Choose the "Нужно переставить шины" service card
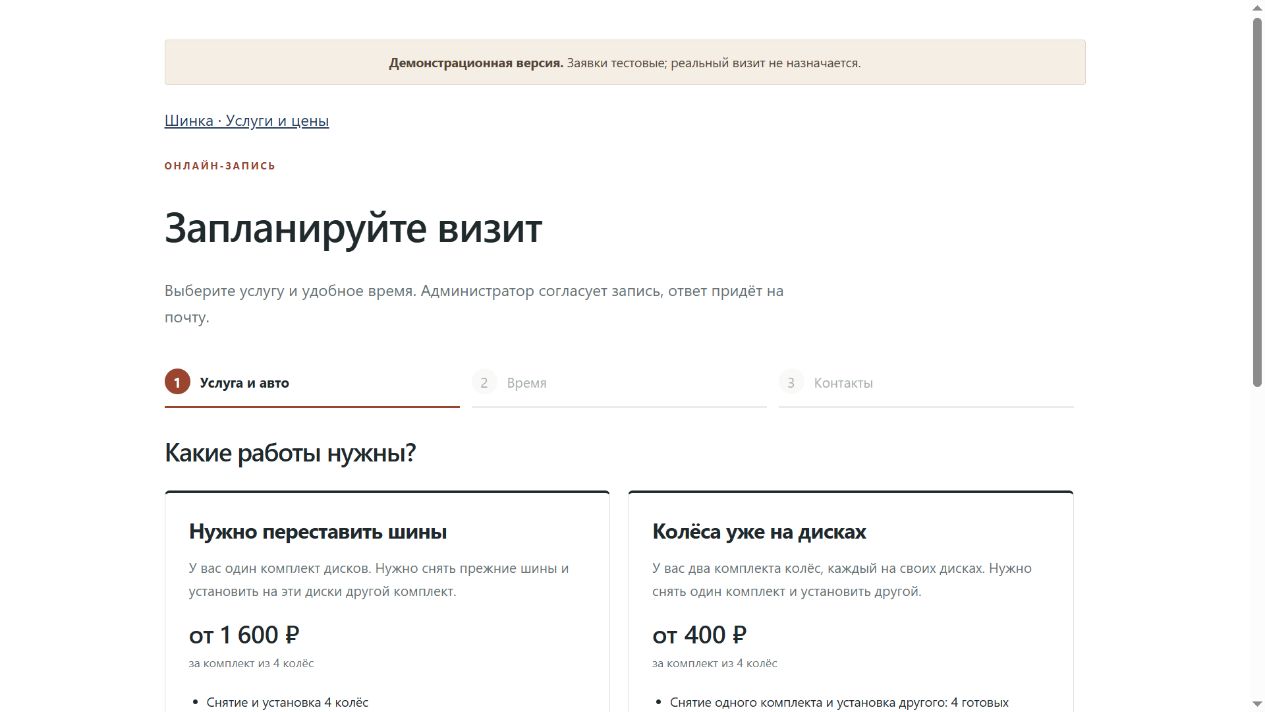The image size is (1265, 712). (387, 601)
